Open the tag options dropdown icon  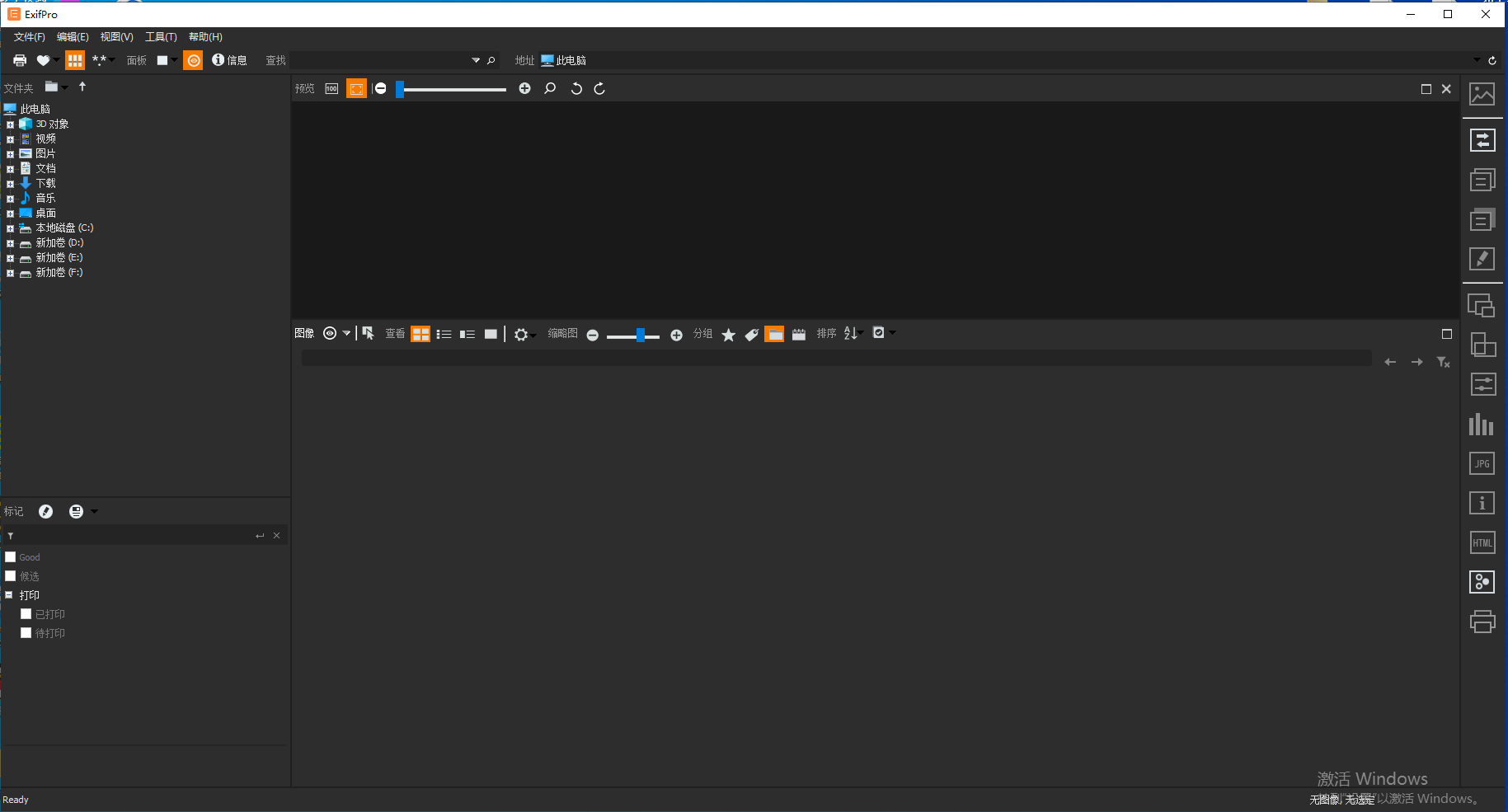(x=82, y=512)
